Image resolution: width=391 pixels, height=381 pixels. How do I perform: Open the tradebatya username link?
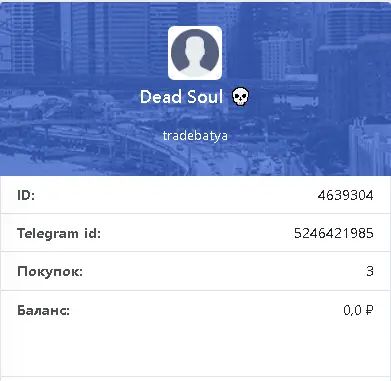click(x=195, y=136)
